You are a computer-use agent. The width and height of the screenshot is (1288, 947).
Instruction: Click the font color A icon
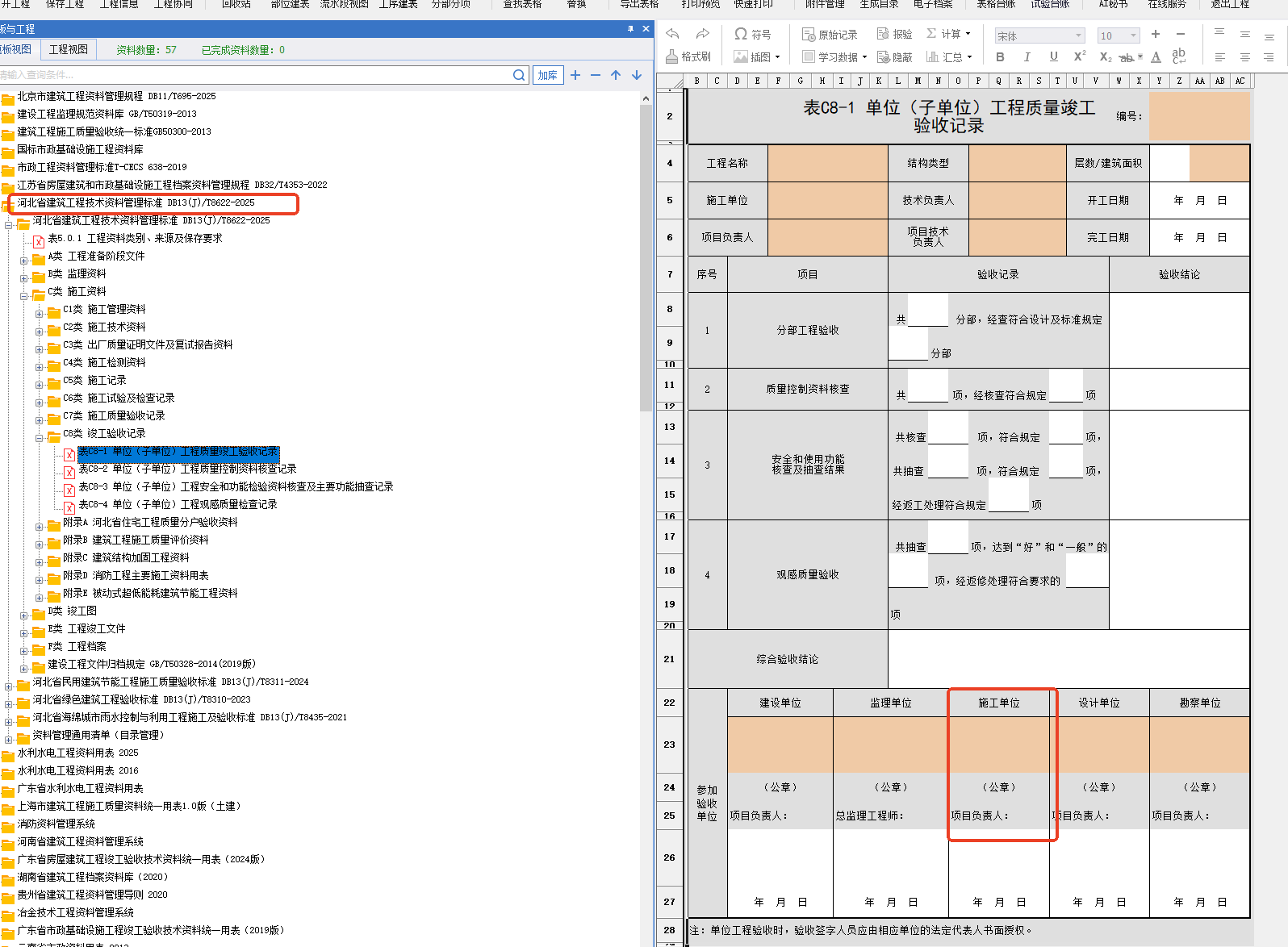click(1156, 56)
